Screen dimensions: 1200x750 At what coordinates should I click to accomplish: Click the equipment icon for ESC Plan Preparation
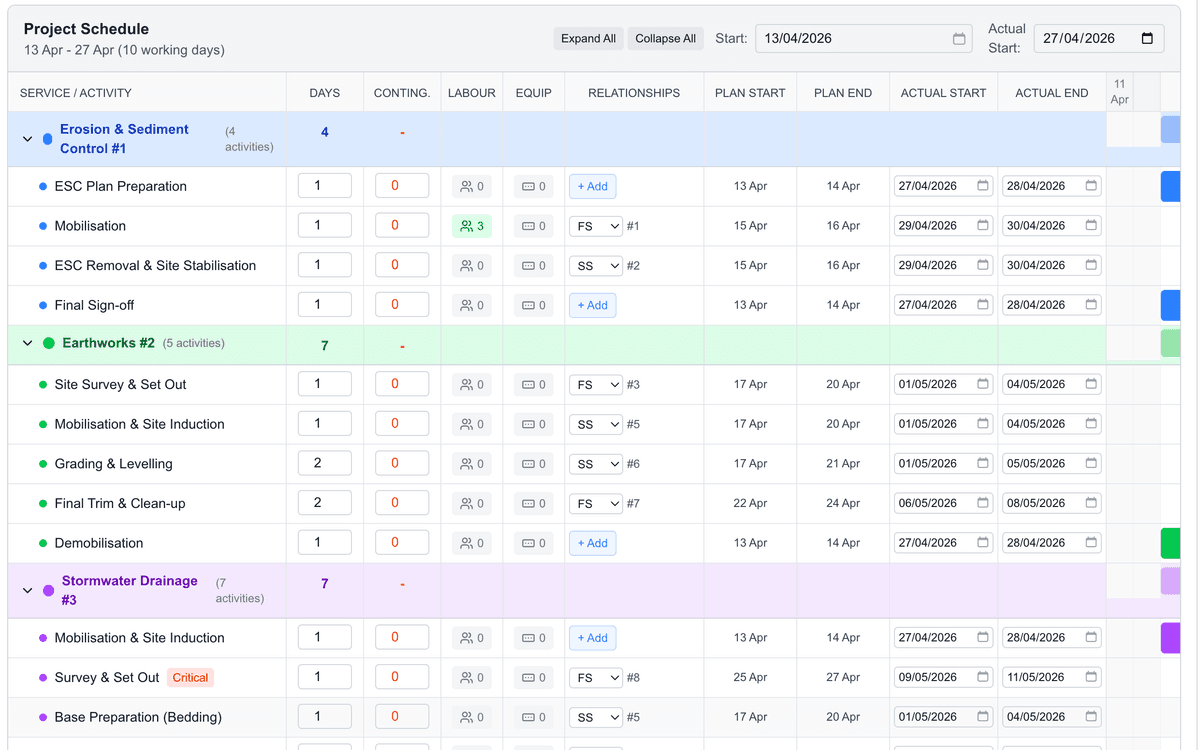[x=533, y=185]
